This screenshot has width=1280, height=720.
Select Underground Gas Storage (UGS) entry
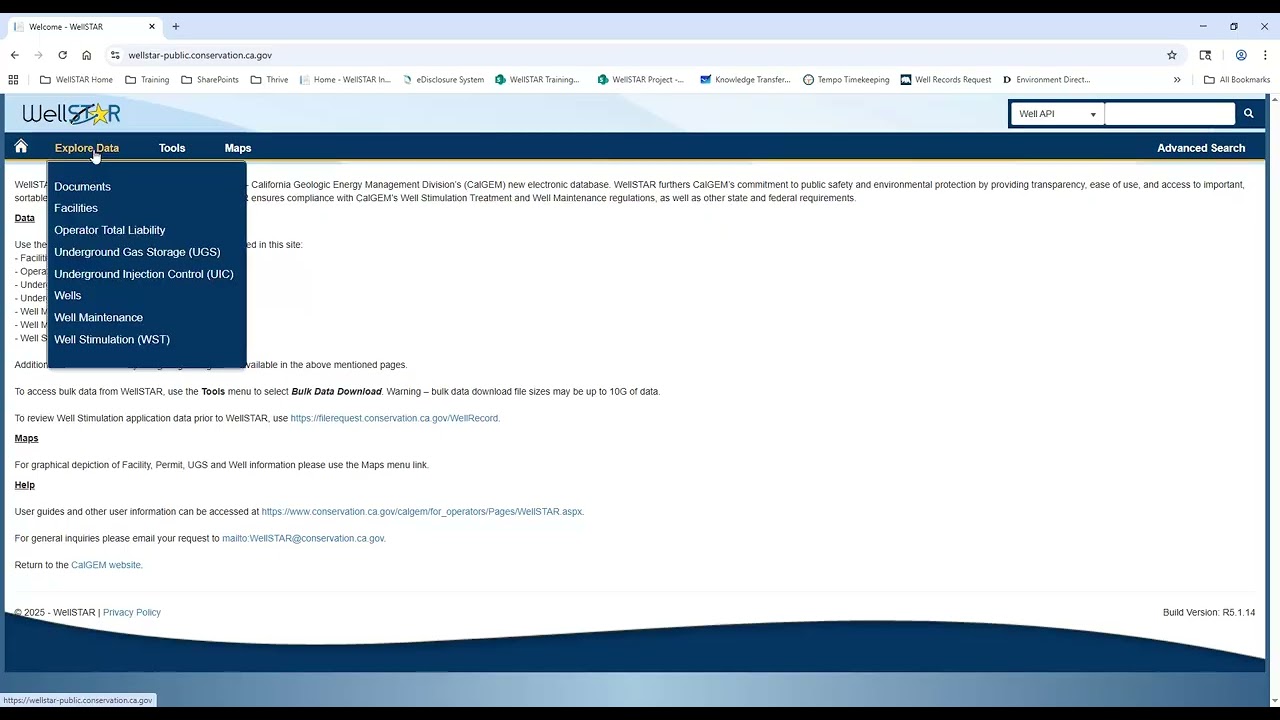tap(137, 252)
